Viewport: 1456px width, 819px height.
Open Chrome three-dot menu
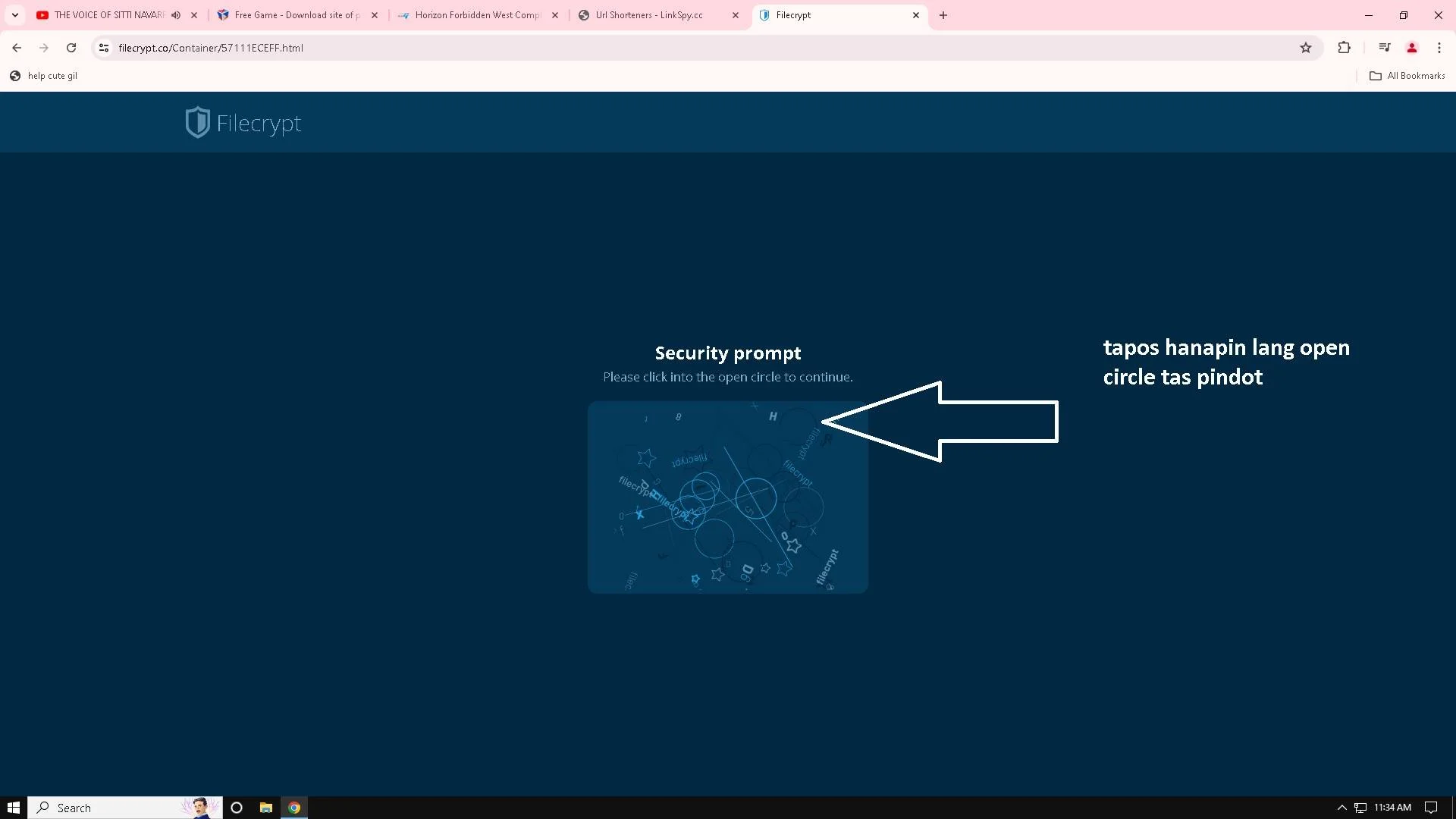[x=1439, y=48]
